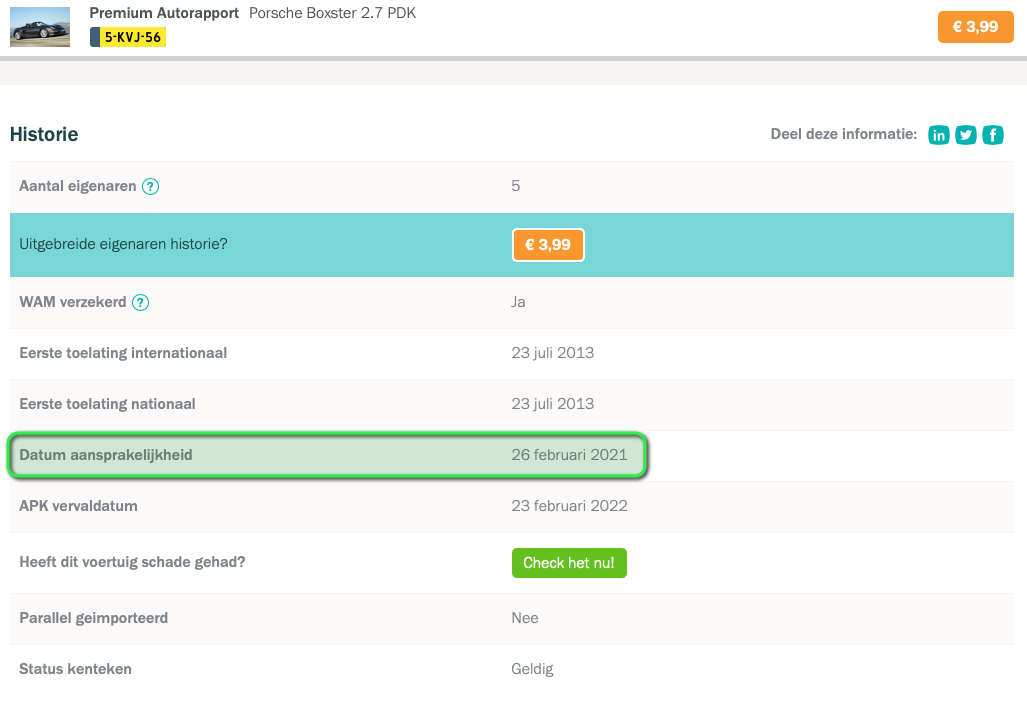Click the Eerste toelating internationaal label
The image size is (1027, 708).
point(123,353)
